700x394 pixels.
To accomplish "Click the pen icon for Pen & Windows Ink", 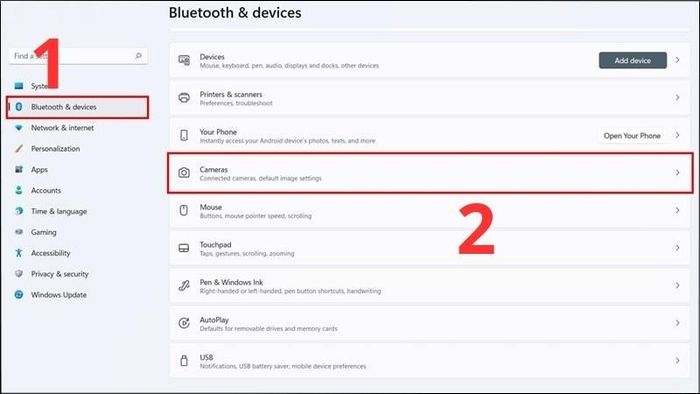I will pyautogui.click(x=184, y=286).
